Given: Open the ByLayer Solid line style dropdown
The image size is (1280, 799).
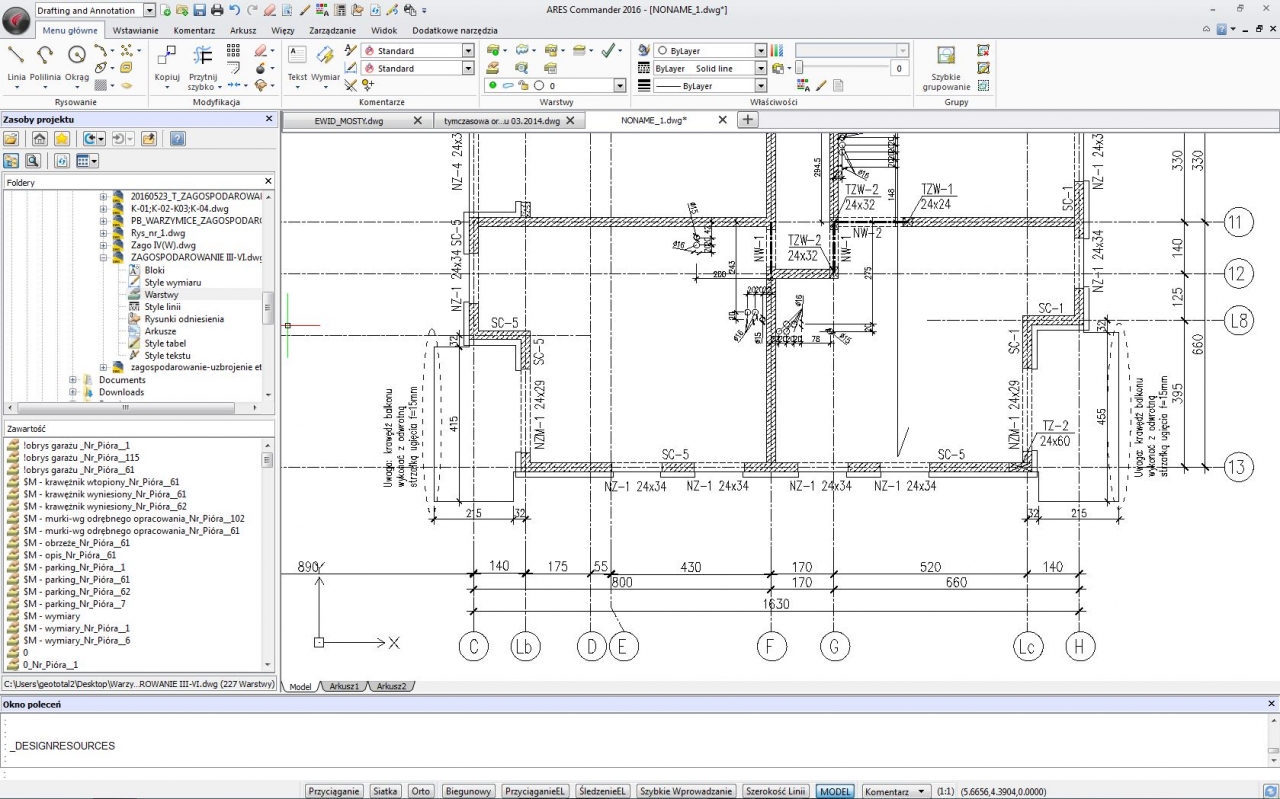Looking at the screenshot, I should 761,69.
